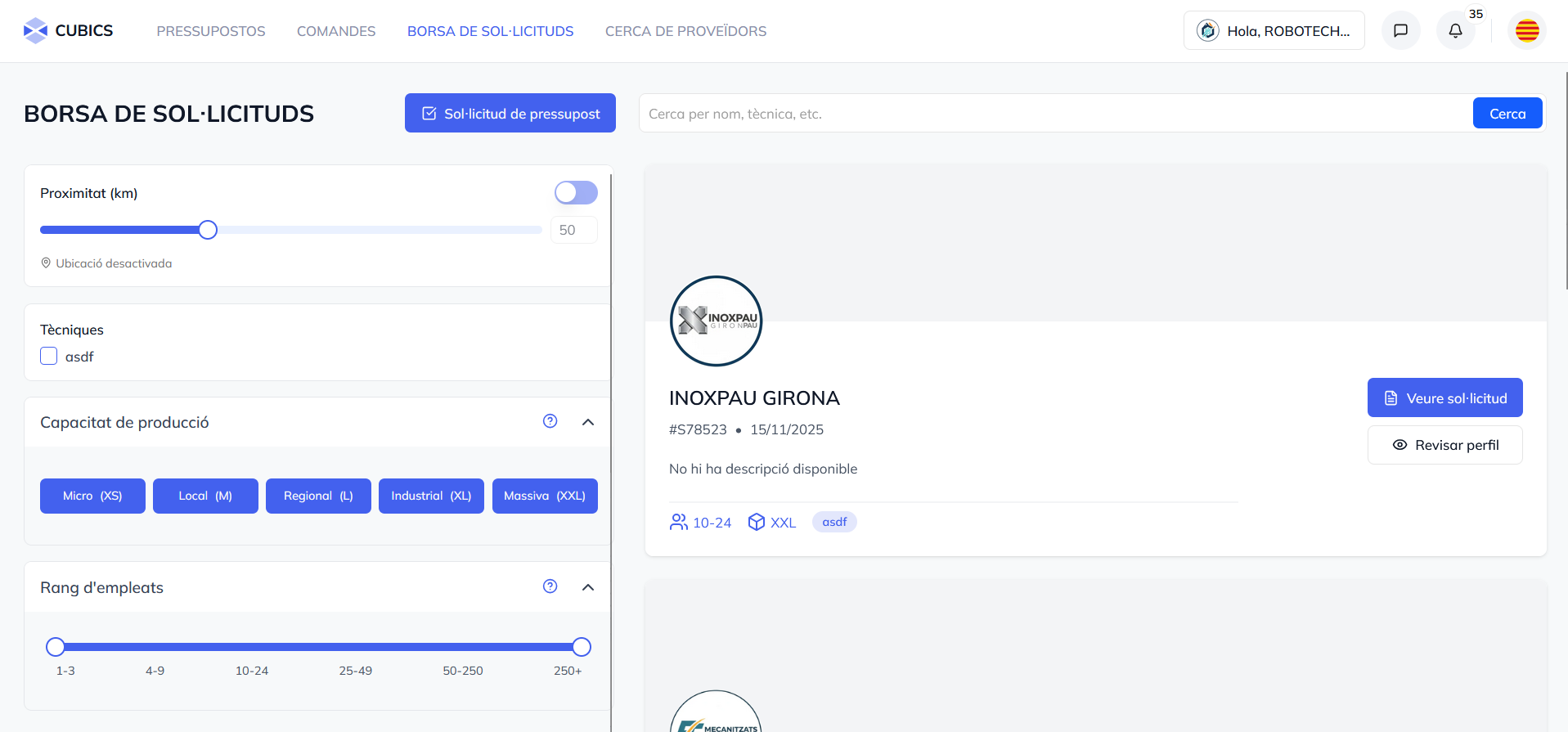The width and height of the screenshot is (1568, 732).
Task: Click the INOXPAU GIRONA company logo
Action: click(716, 321)
